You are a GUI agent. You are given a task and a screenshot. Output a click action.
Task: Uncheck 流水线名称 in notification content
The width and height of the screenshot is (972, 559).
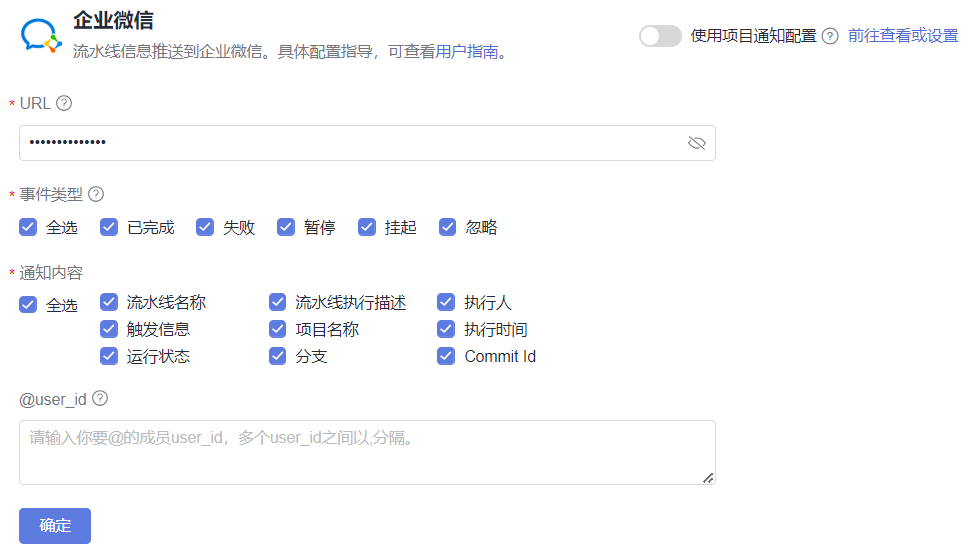coord(109,302)
